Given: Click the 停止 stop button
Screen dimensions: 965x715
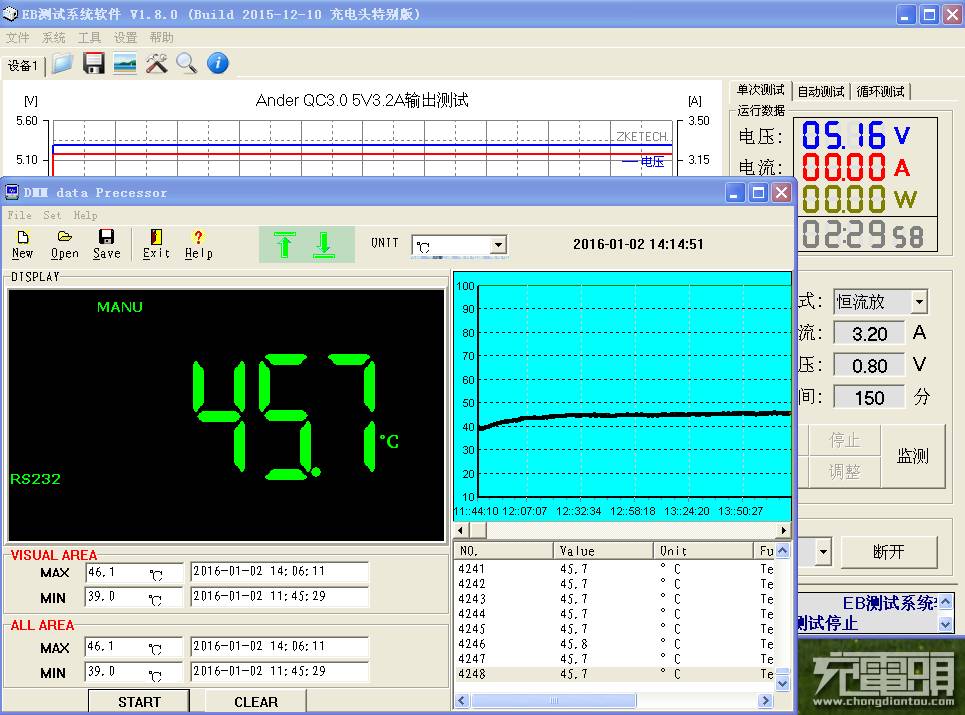Looking at the screenshot, I should (844, 440).
